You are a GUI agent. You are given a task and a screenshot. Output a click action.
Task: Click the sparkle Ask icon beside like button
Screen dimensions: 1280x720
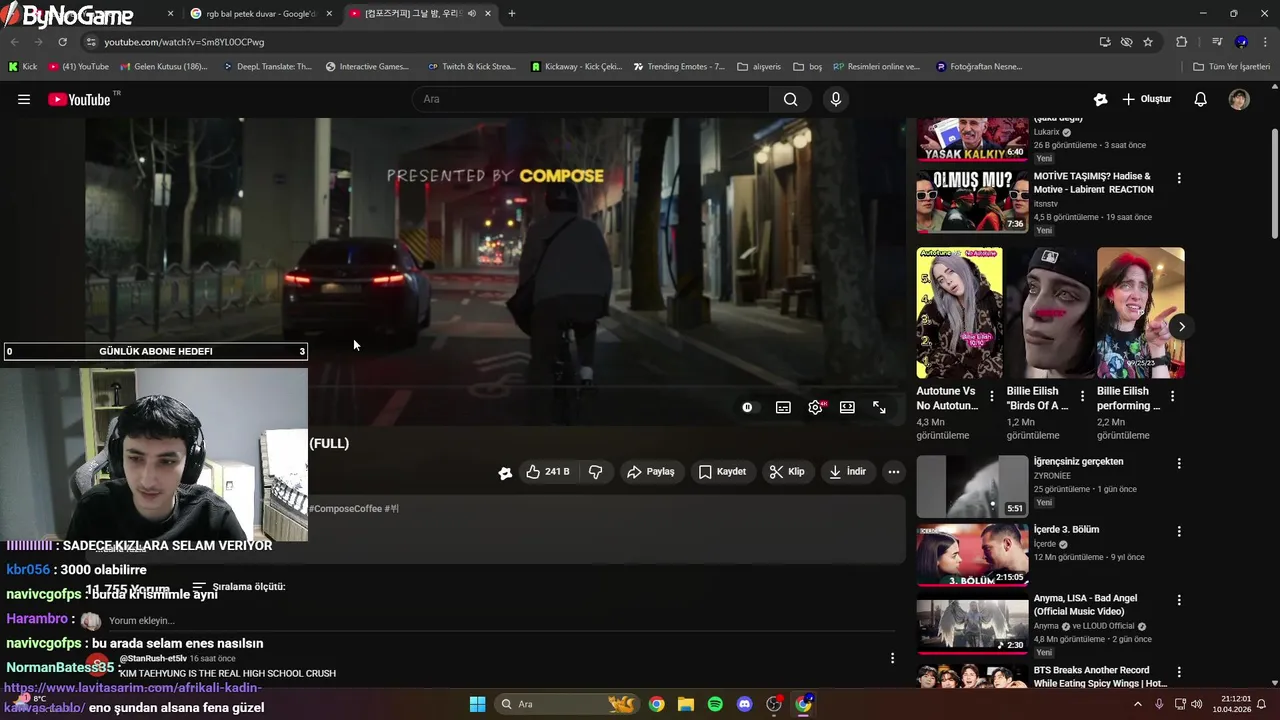(505, 472)
